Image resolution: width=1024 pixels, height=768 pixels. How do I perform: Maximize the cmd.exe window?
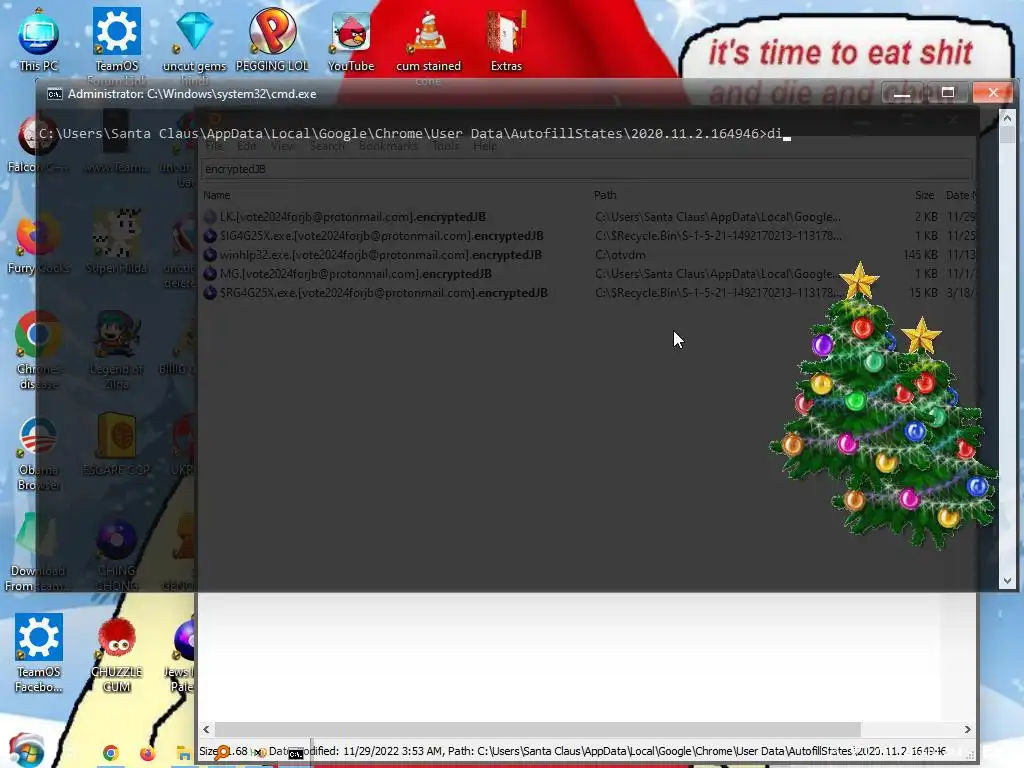948,93
